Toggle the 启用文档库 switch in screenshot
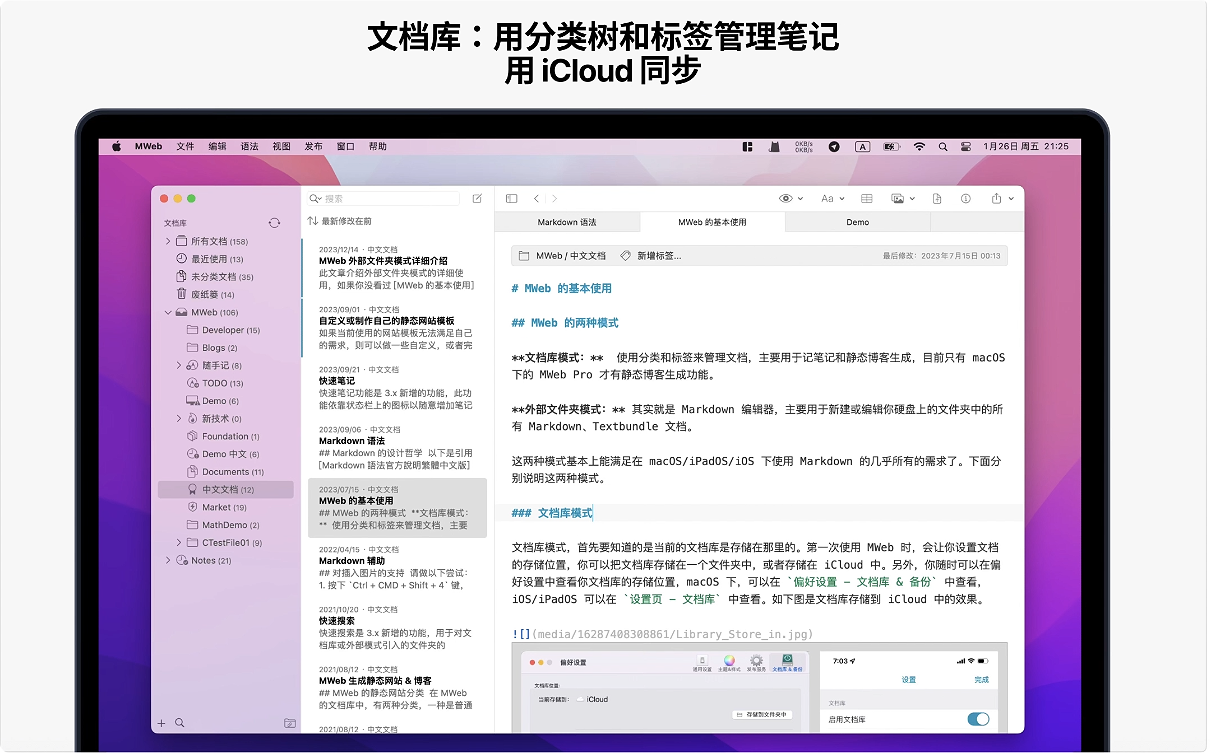The height and width of the screenshot is (753, 1210). (x=977, y=719)
